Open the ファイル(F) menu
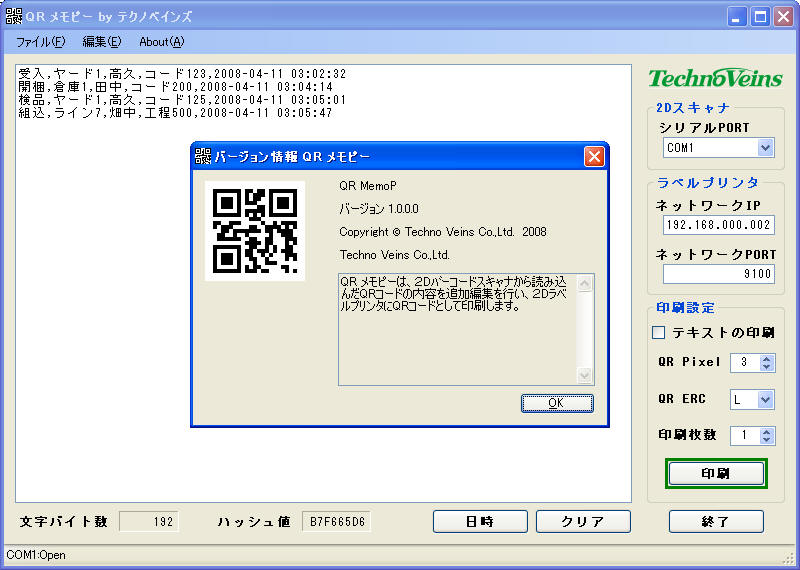The width and height of the screenshot is (800, 570). click(x=40, y=42)
